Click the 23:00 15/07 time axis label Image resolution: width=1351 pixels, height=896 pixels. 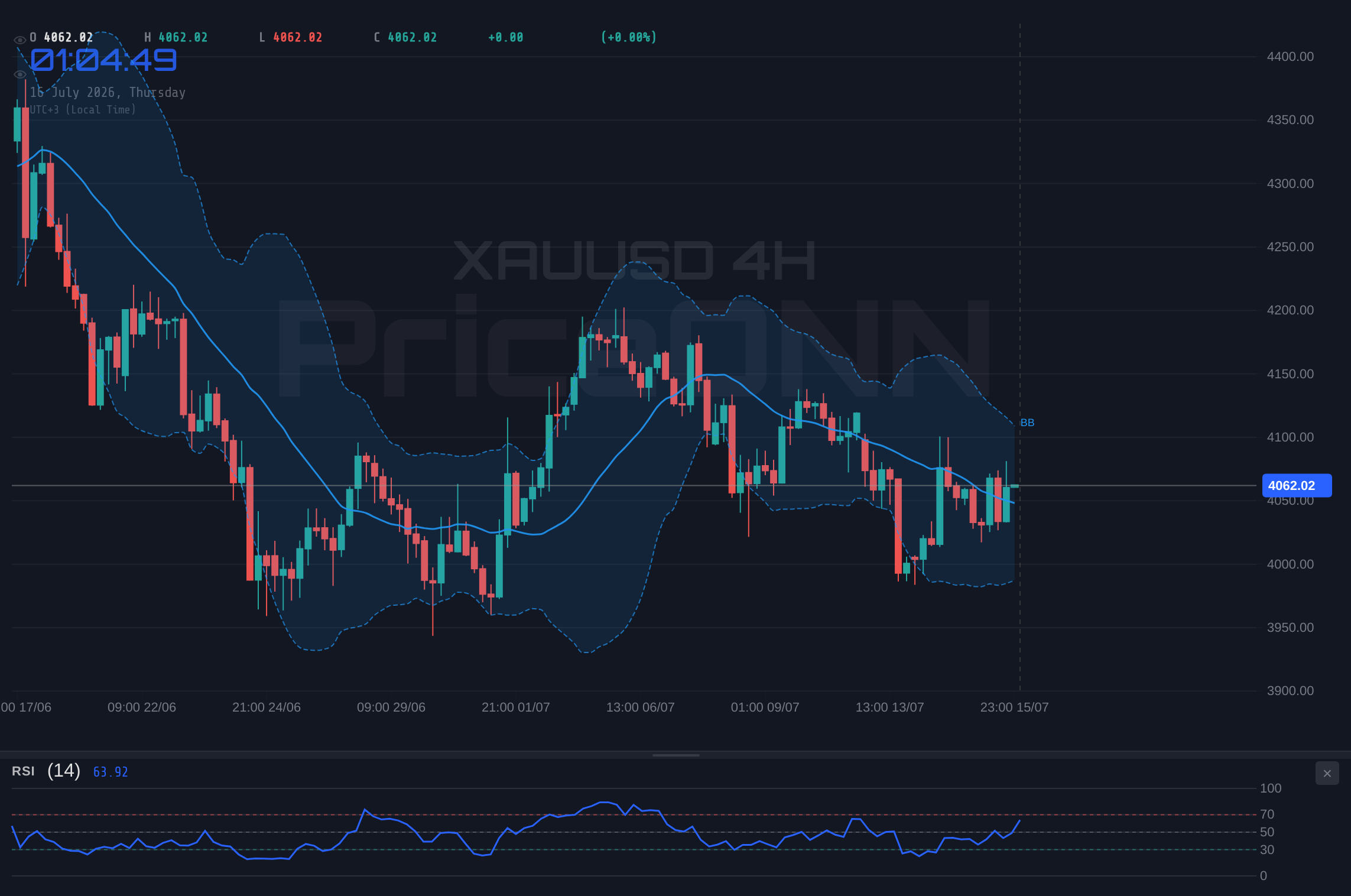[1015, 707]
